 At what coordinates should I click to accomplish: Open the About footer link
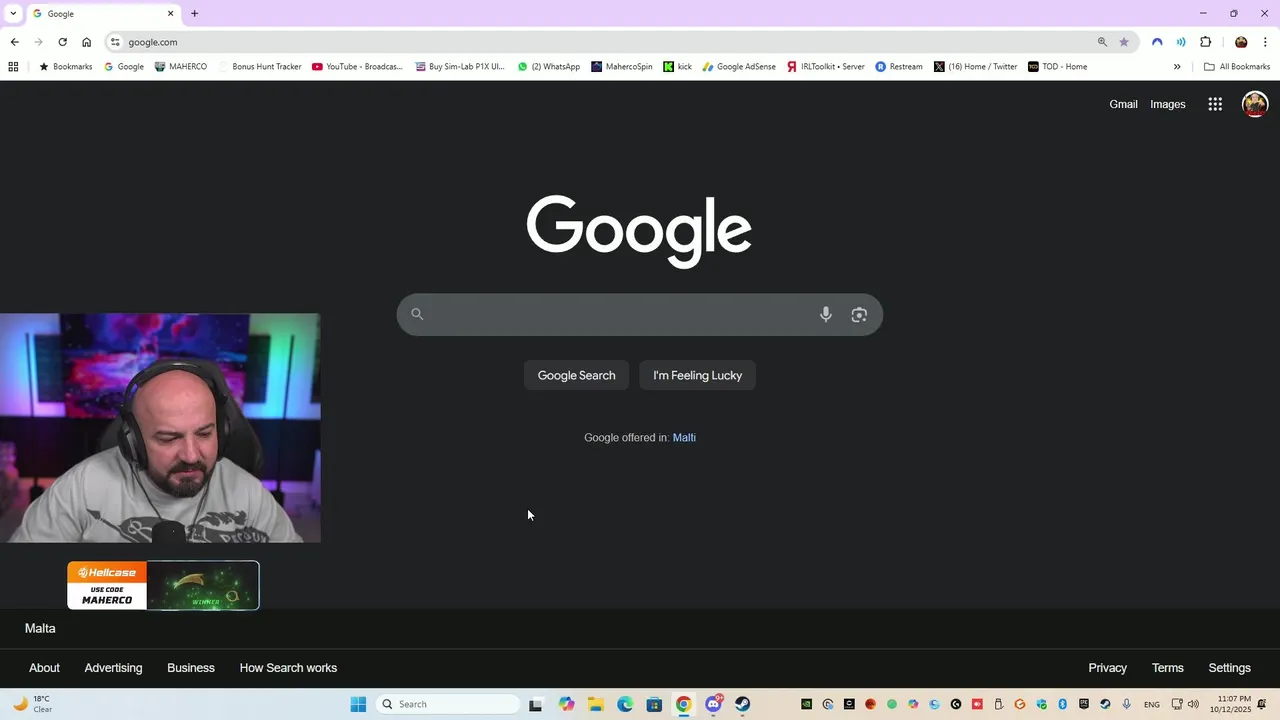44,668
